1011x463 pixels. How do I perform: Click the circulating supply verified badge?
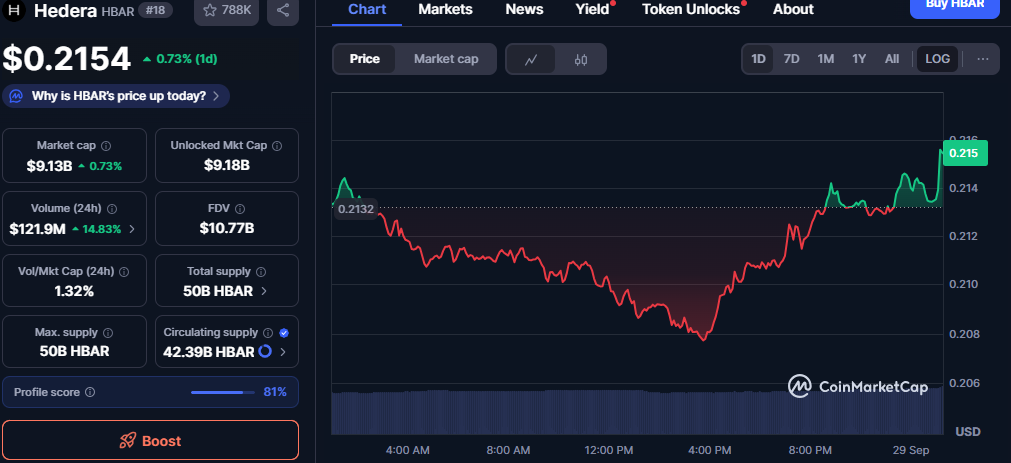tap(284, 332)
